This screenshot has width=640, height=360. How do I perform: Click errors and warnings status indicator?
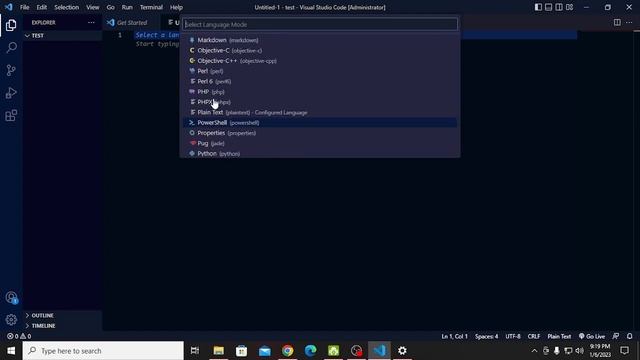[x=19, y=336]
